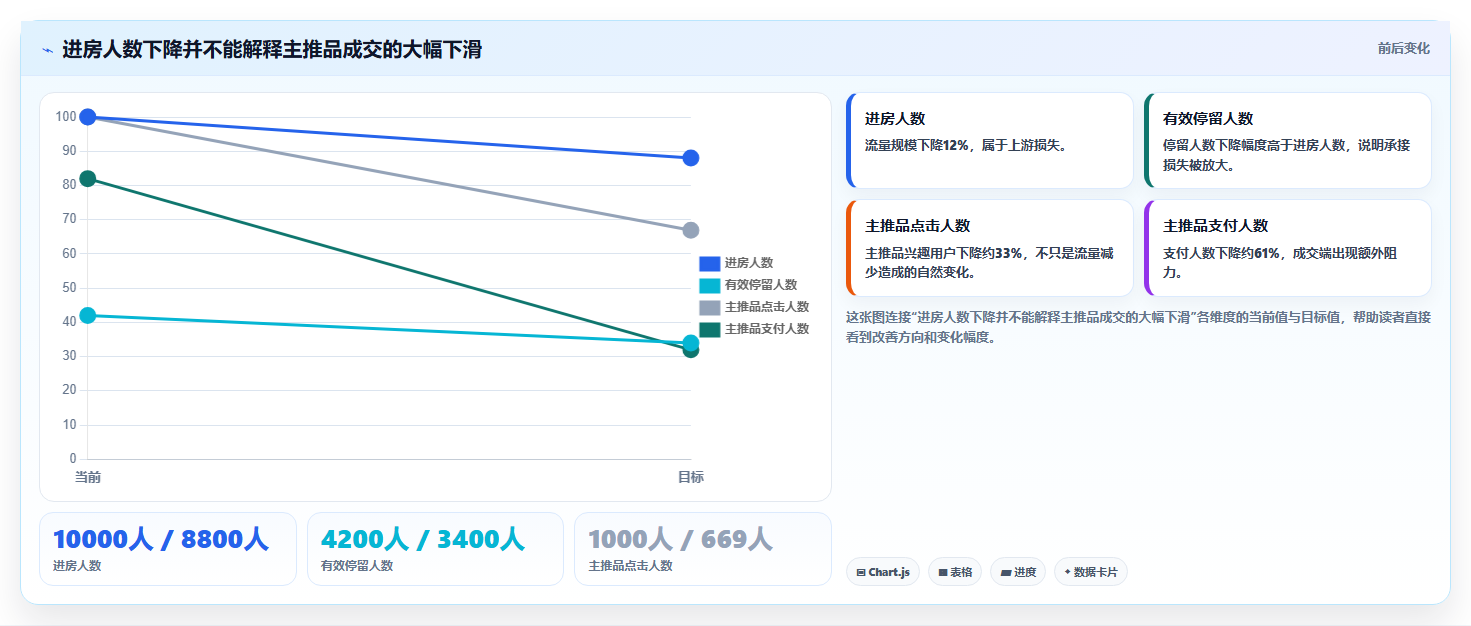Screen dimensions: 1471x626
Task: Select the 4200人 / 3400人 stat card
Action: coord(436,549)
